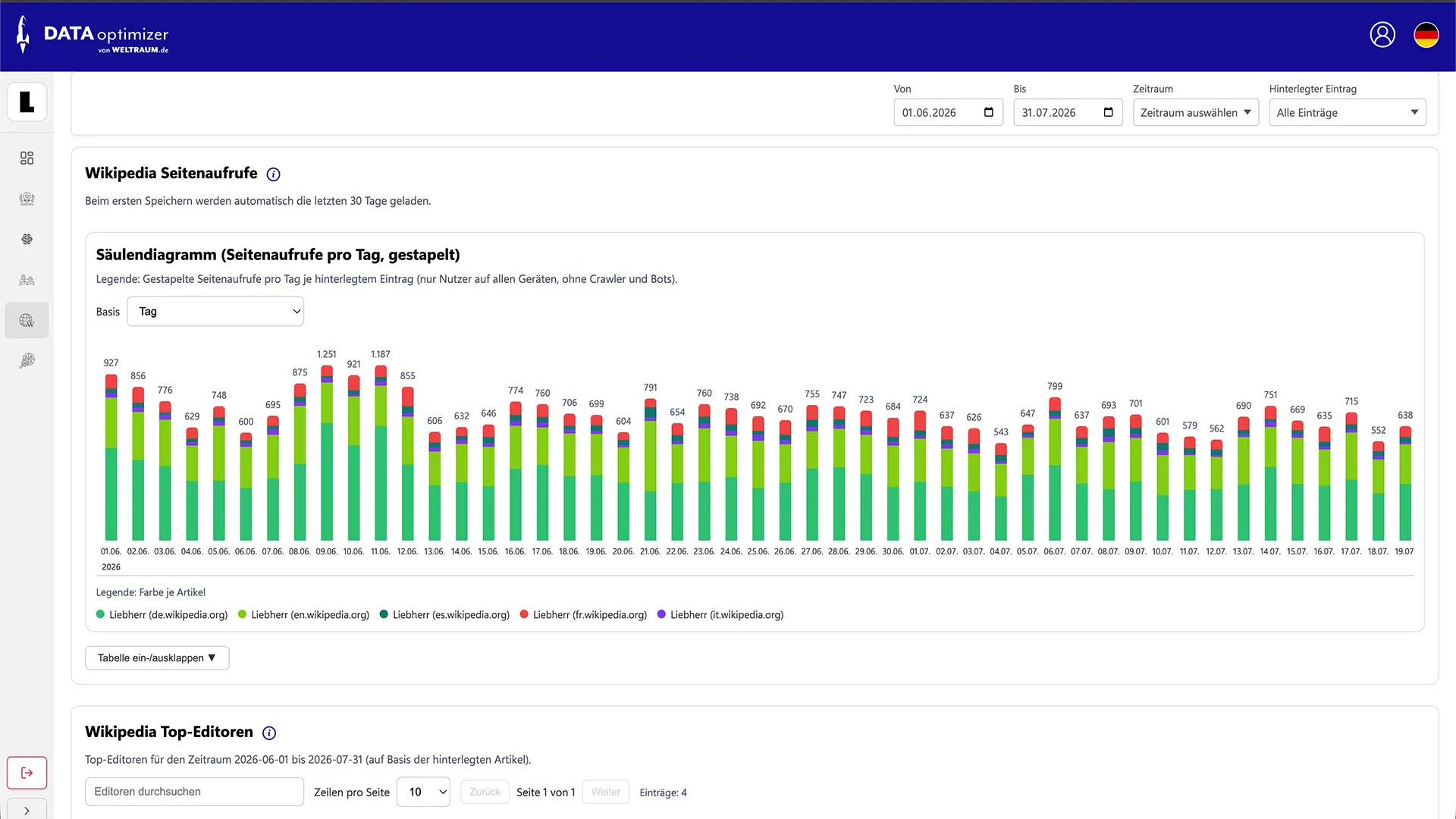Viewport: 1456px width, 819px height.
Task: Toggle legend entry Liebherr (fr.wikipedia.org)
Action: point(584,615)
